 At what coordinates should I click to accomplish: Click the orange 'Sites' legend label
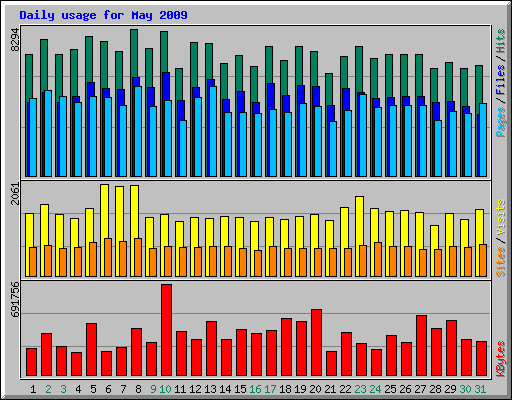501,262
